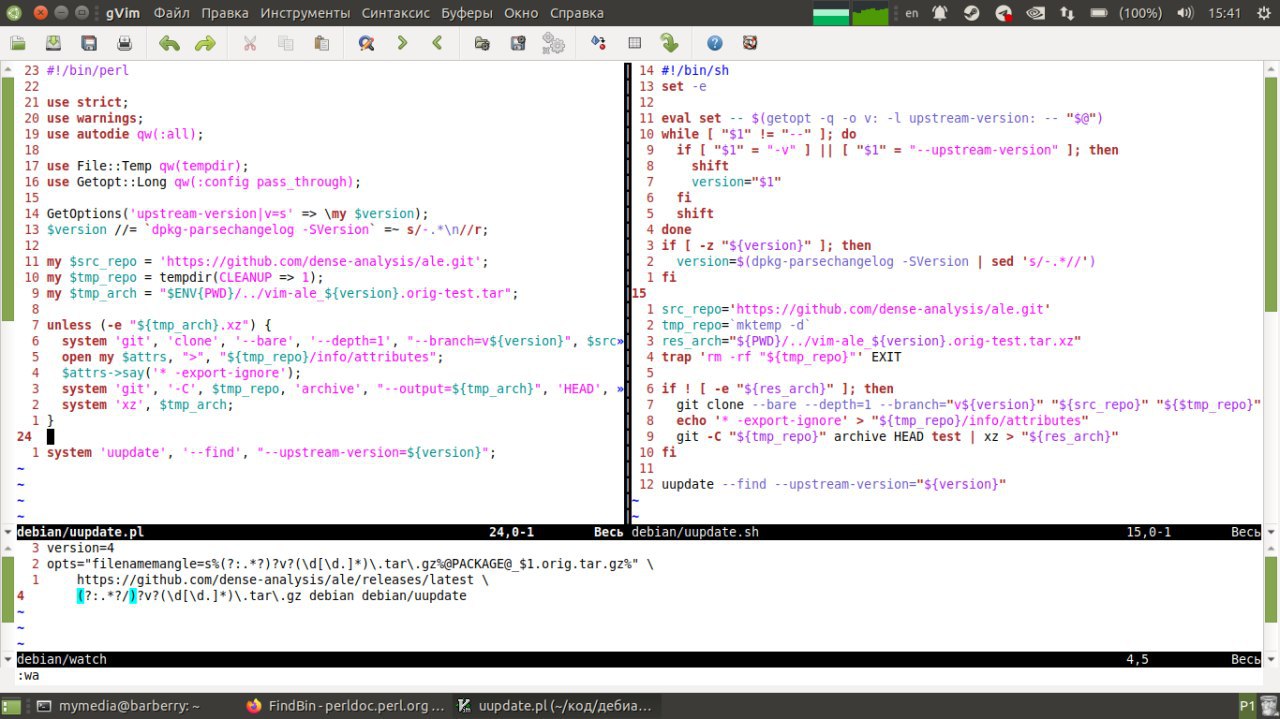Screen dimensions: 1280x719
Task: Click the battery 100% indicator
Action: [x=1128, y=13]
